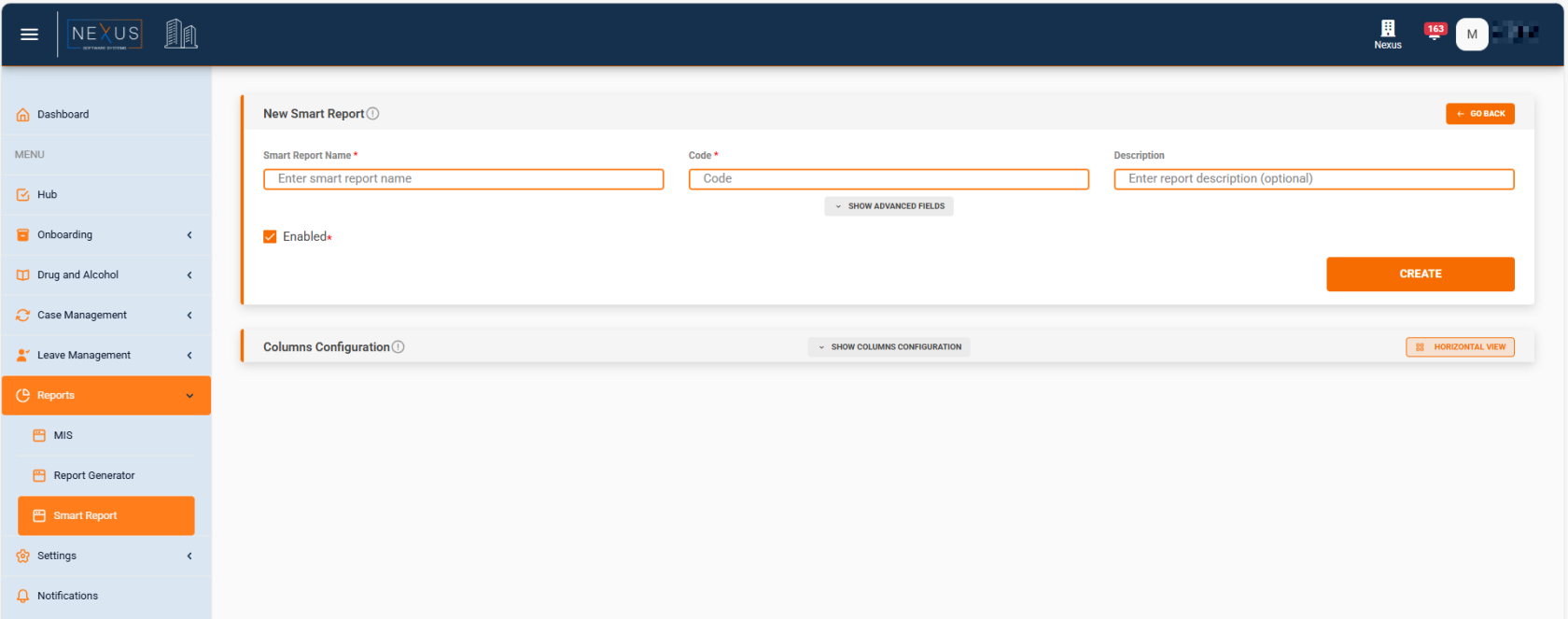Open Report Generator in sidebar
Screen dimensions: 1568x619
point(94,476)
